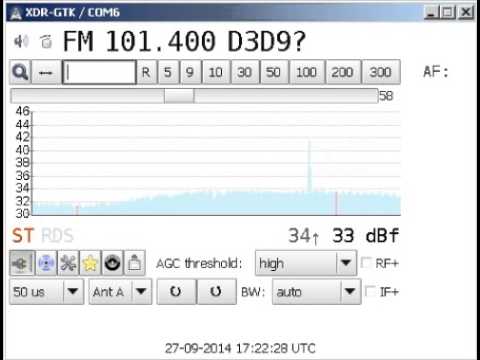Open the Ant A antenna dropdown

point(120,292)
